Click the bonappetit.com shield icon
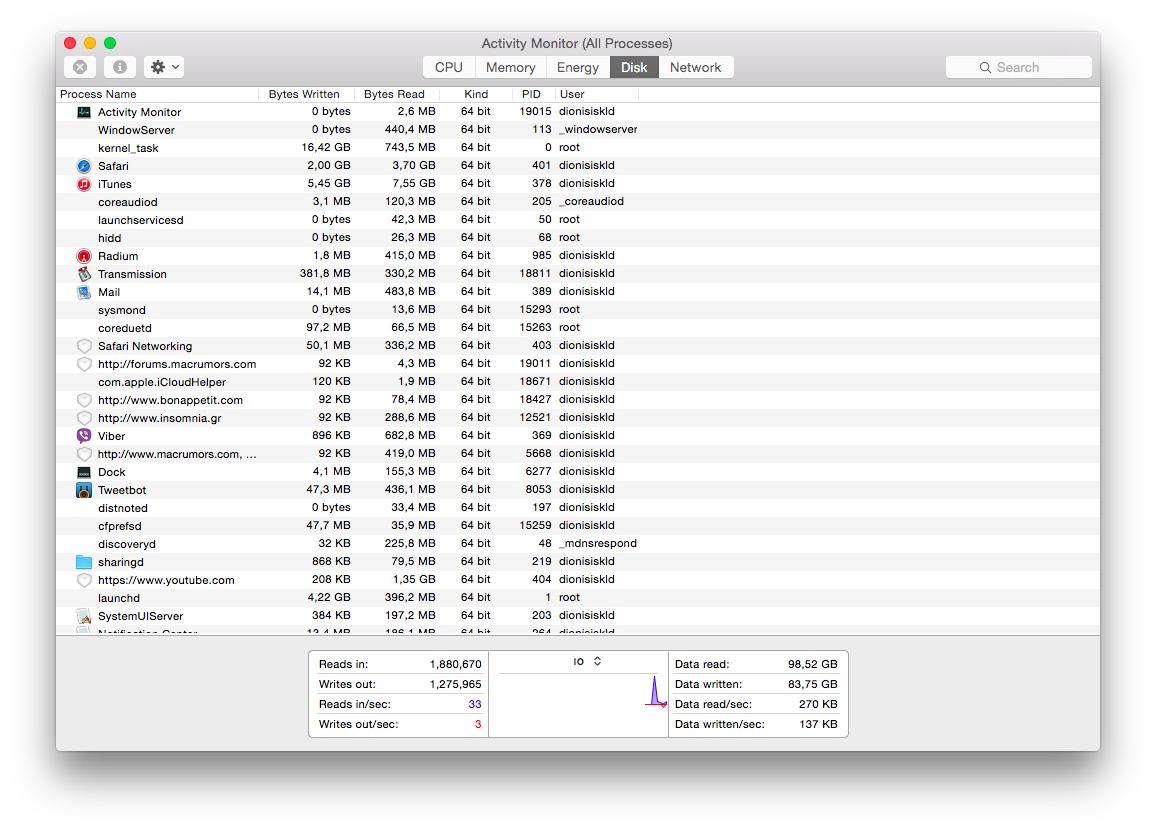 coord(84,400)
